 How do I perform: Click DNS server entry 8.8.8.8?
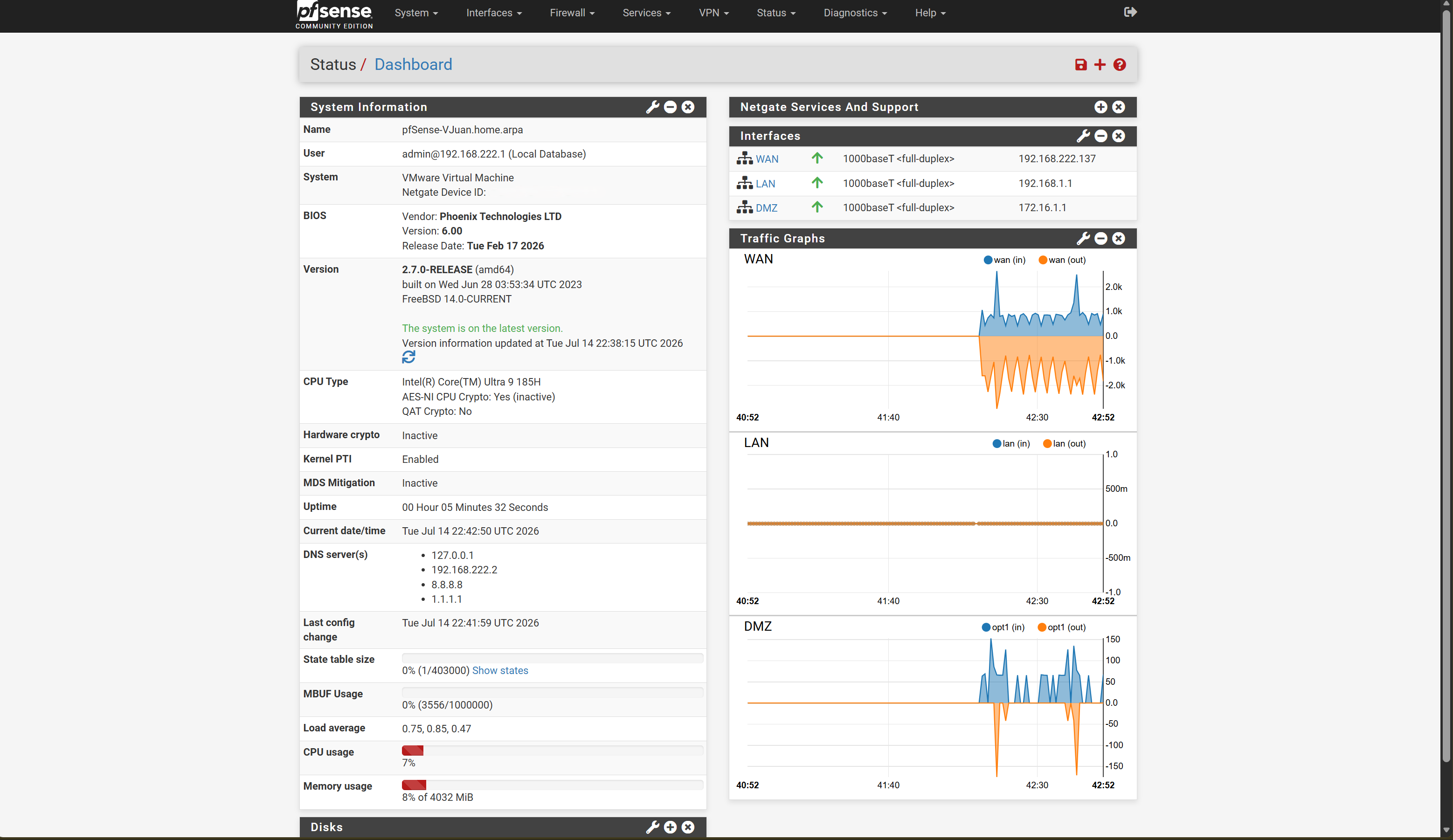coord(446,585)
